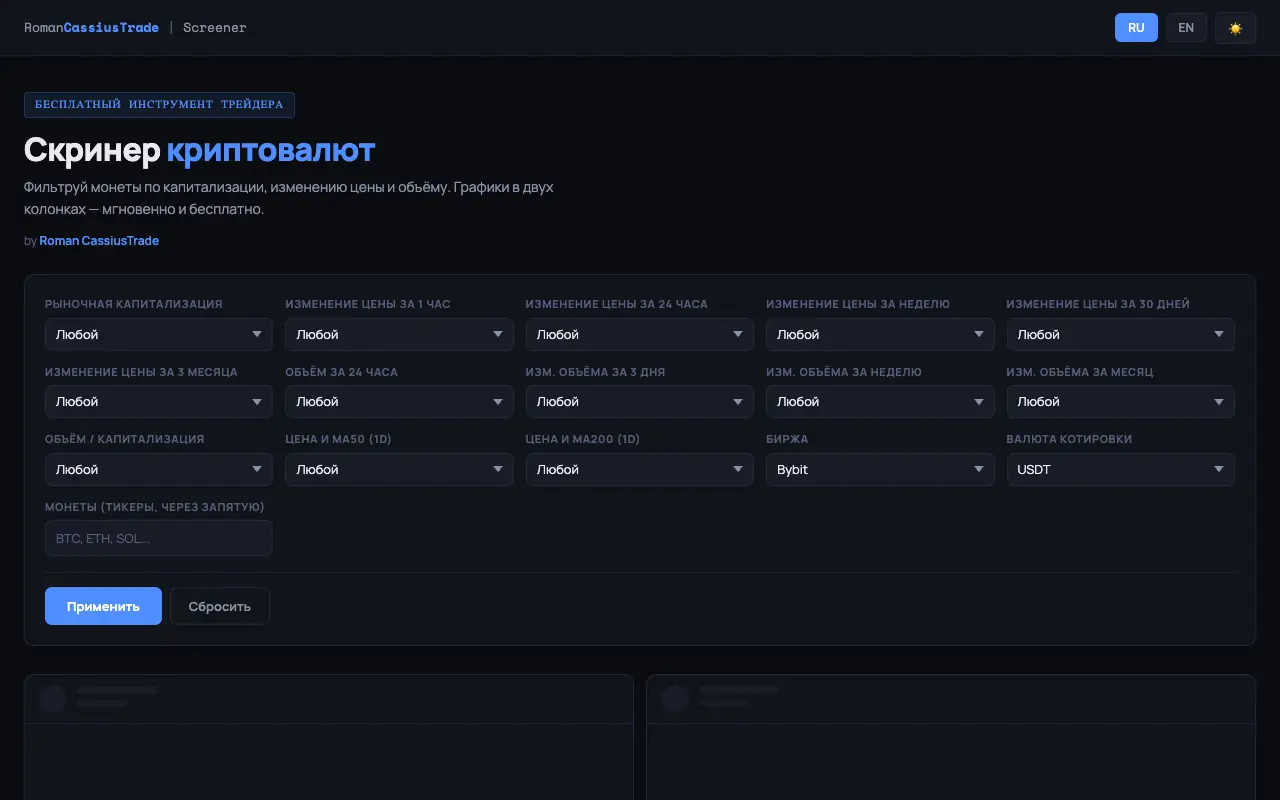Screen dimensions: 1280x800
Task: Open the Рыночная капитализация dropdown
Action: tap(159, 334)
